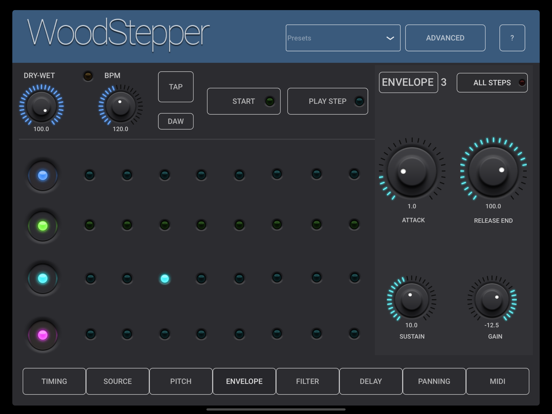Screen dimensions: 552x414
Task: Toggle step 4 in the cyan row
Action: [x=201, y=278]
